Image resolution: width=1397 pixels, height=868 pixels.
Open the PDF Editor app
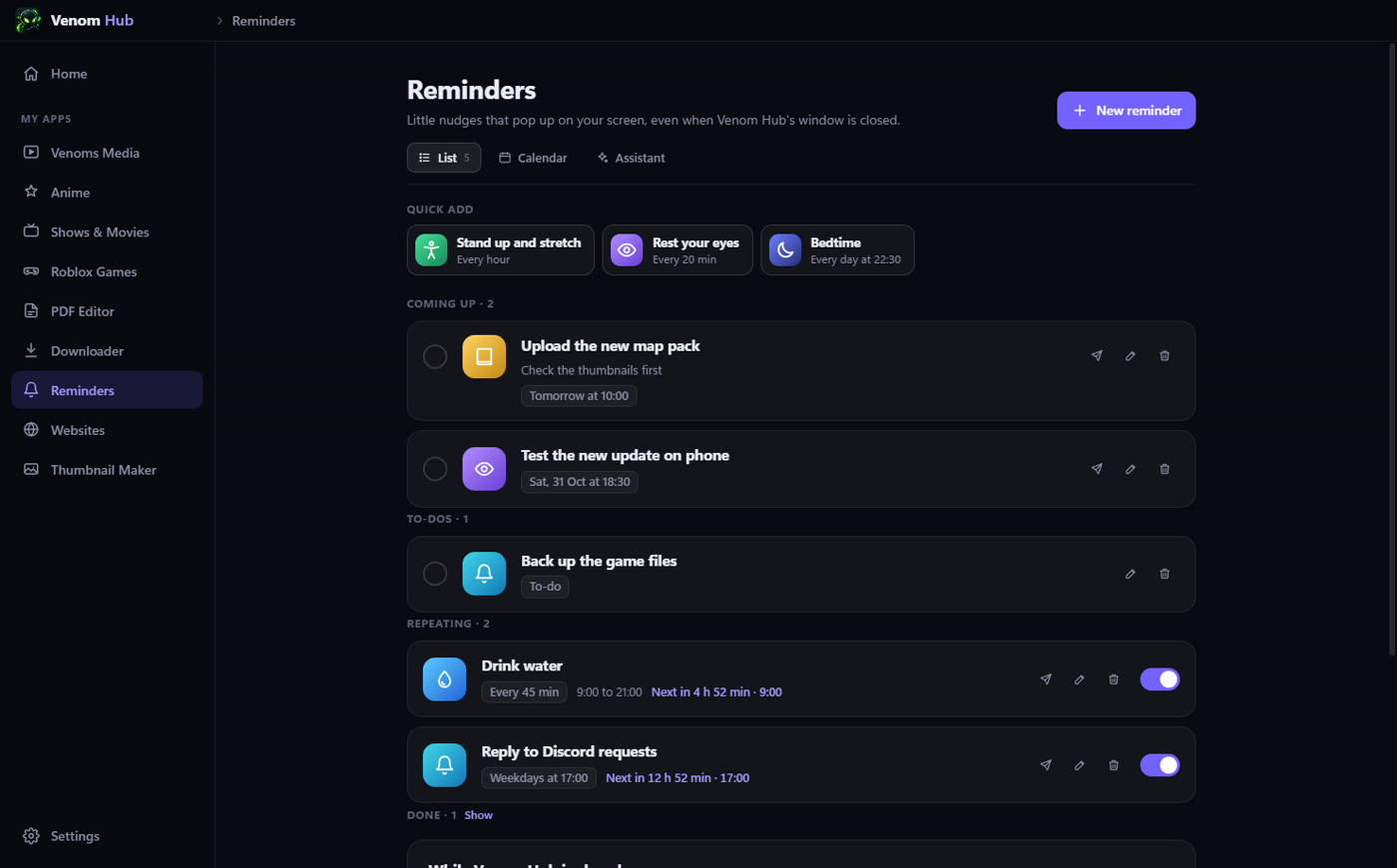107,311
